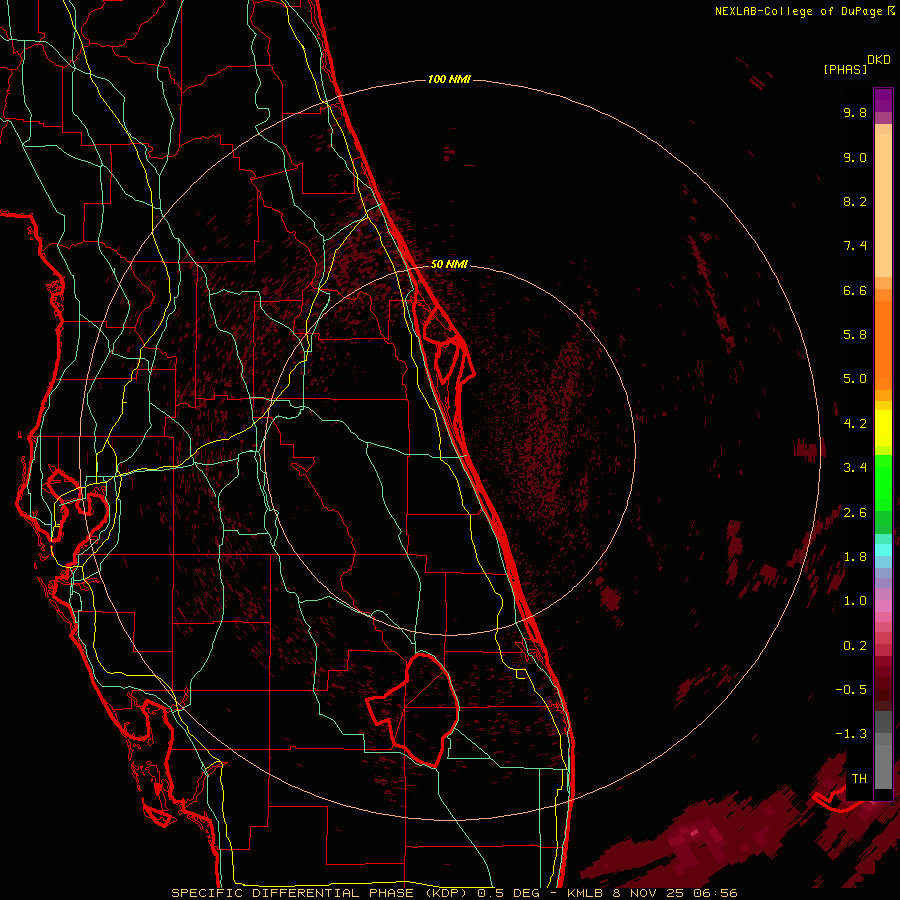Click the TH label at the scale bottom
Image resolution: width=900 pixels, height=900 pixels.
click(859, 779)
